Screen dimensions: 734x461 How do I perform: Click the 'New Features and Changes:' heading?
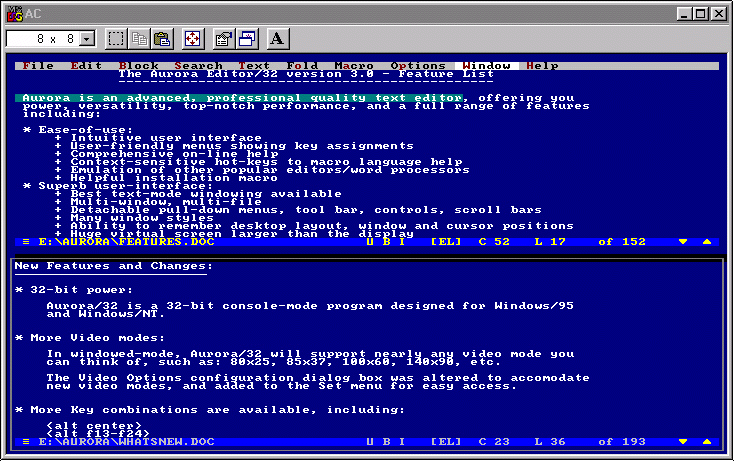pos(114,266)
